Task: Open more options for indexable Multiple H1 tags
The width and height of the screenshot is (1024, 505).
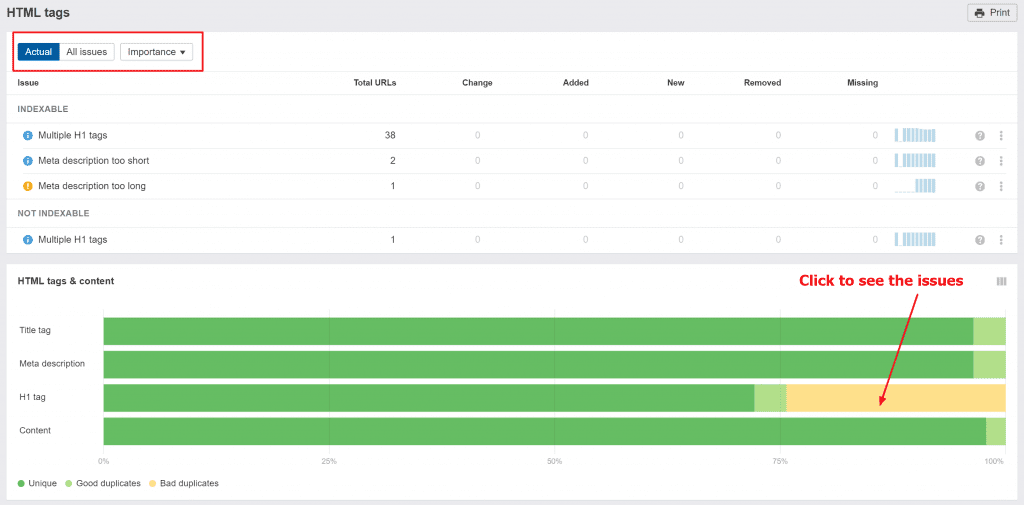Action: pos(1000,135)
